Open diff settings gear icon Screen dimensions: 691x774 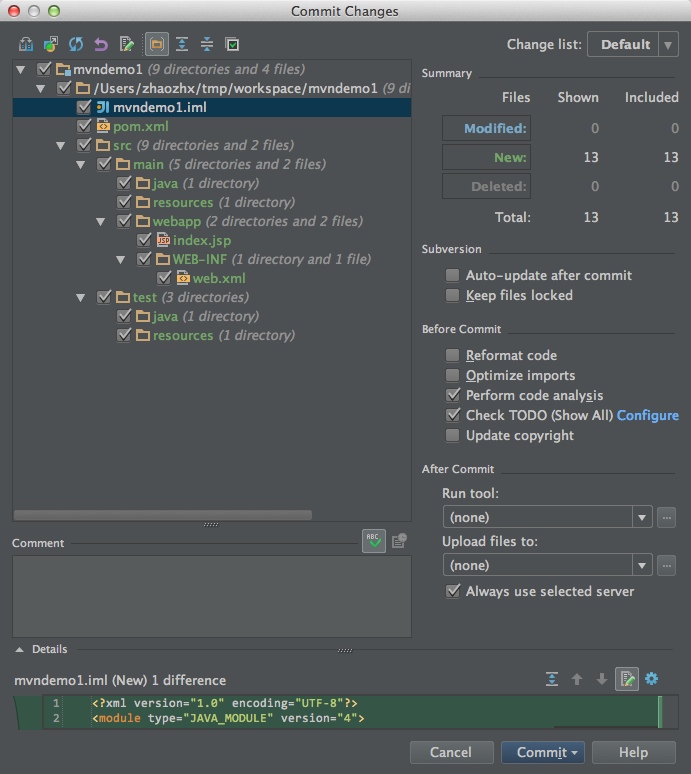652,679
